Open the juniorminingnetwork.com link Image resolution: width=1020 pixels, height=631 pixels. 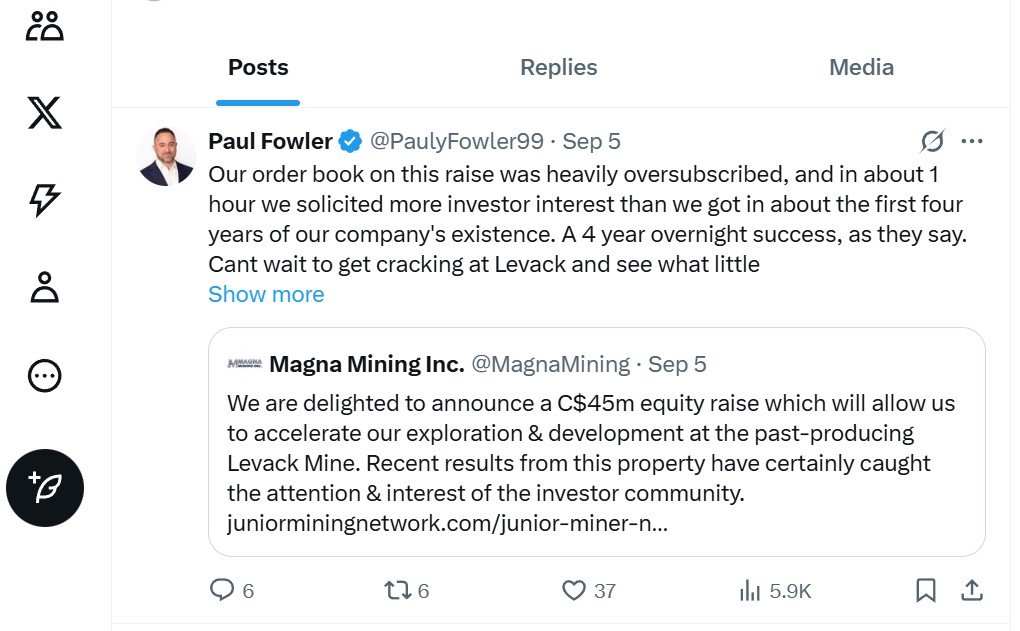pyautogui.click(x=447, y=523)
